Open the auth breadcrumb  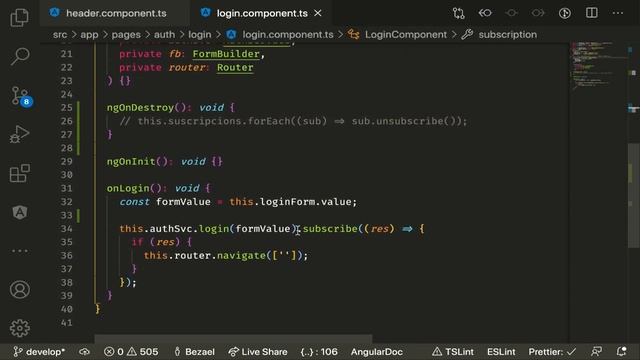pos(164,35)
